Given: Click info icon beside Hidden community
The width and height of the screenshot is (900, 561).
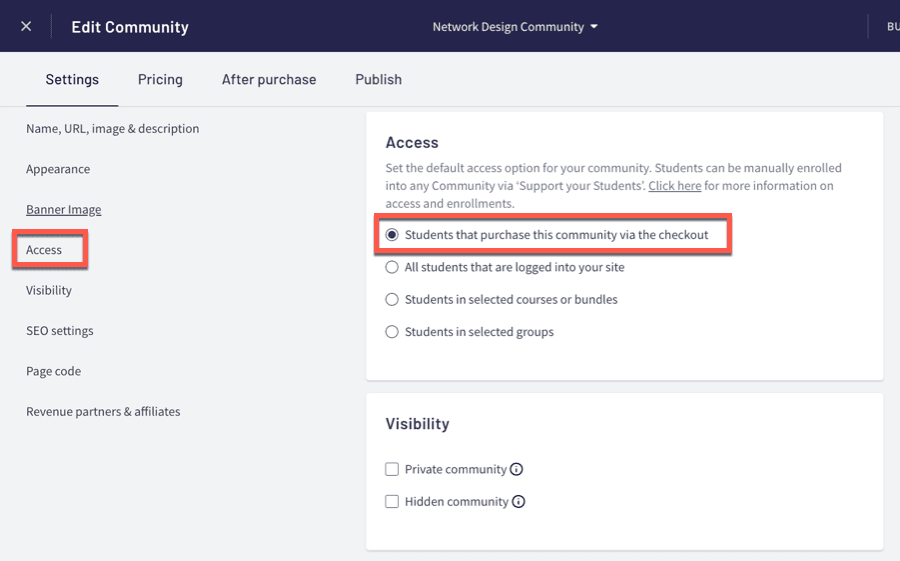Looking at the screenshot, I should click(519, 502).
